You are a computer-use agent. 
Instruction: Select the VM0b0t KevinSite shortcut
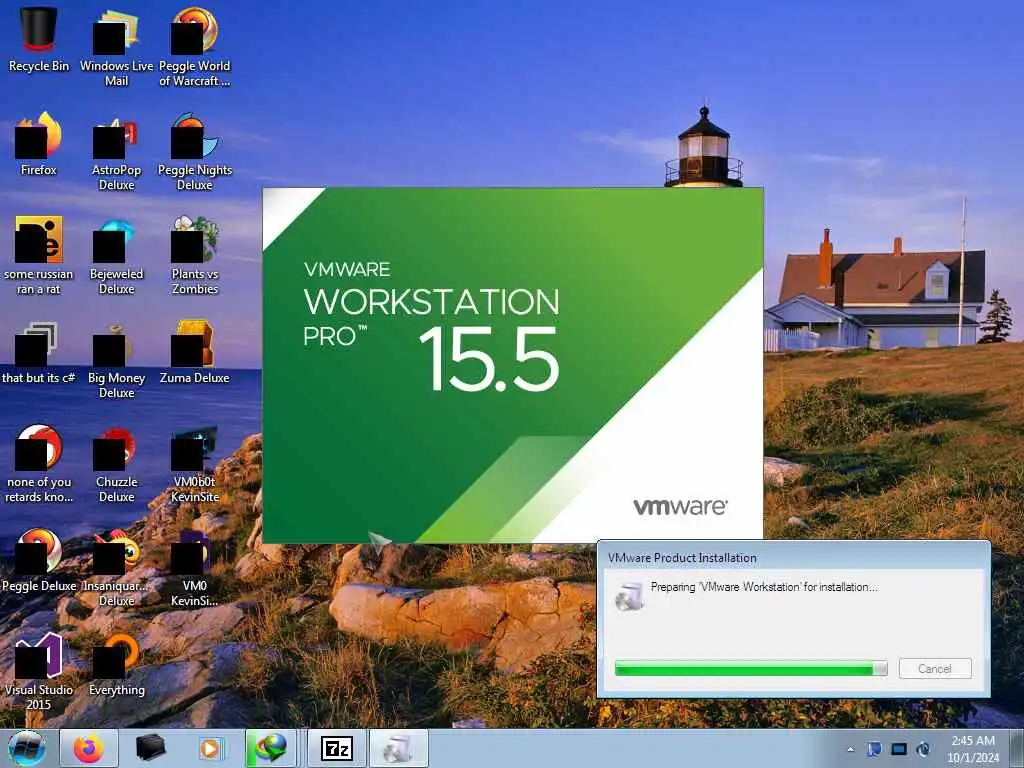(195, 464)
